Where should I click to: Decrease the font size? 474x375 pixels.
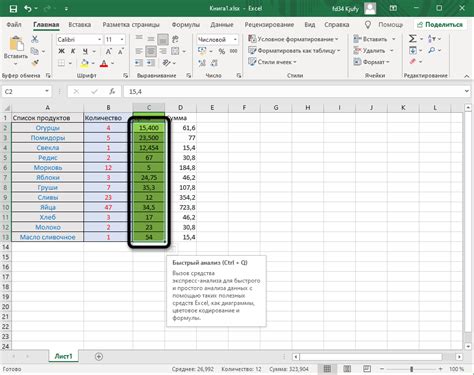pyautogui.click(x=121, y=51)
